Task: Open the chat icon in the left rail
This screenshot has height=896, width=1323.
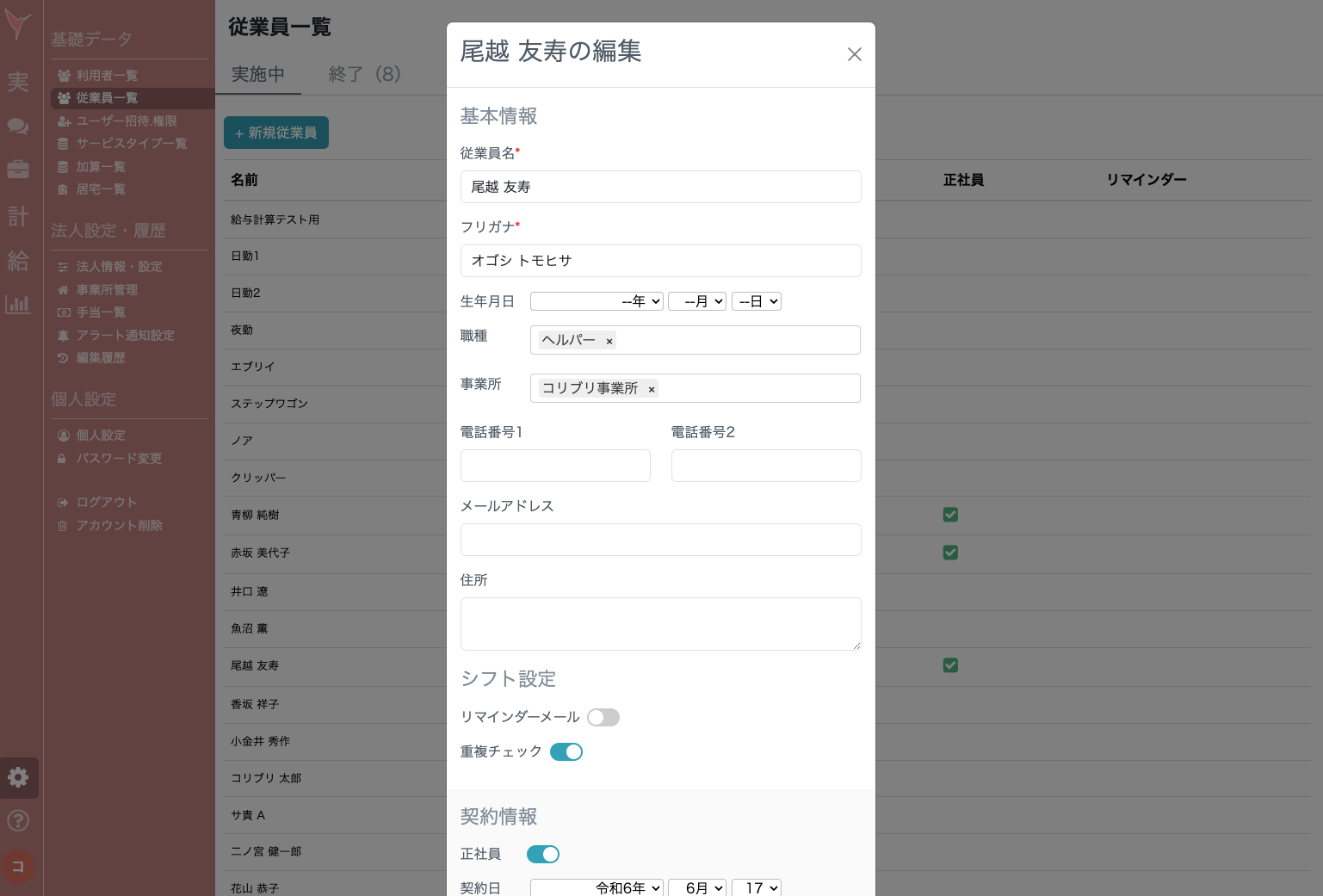Action: tap(17, 127)
